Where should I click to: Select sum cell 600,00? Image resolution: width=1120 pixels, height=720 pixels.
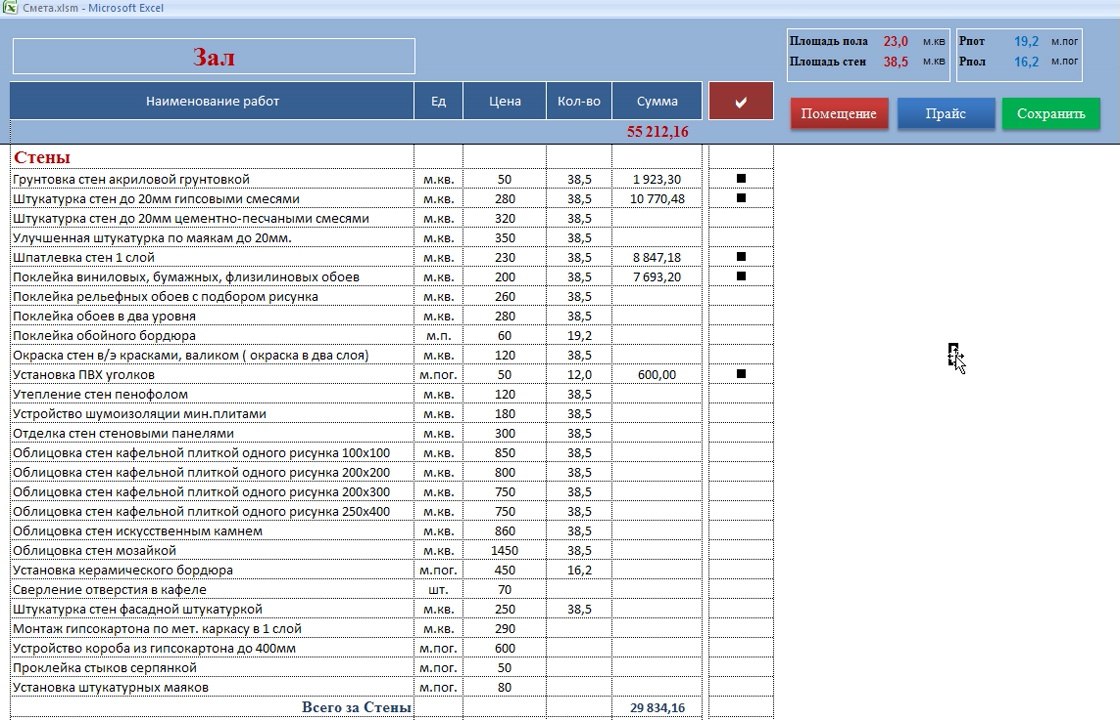pos(657,374)
